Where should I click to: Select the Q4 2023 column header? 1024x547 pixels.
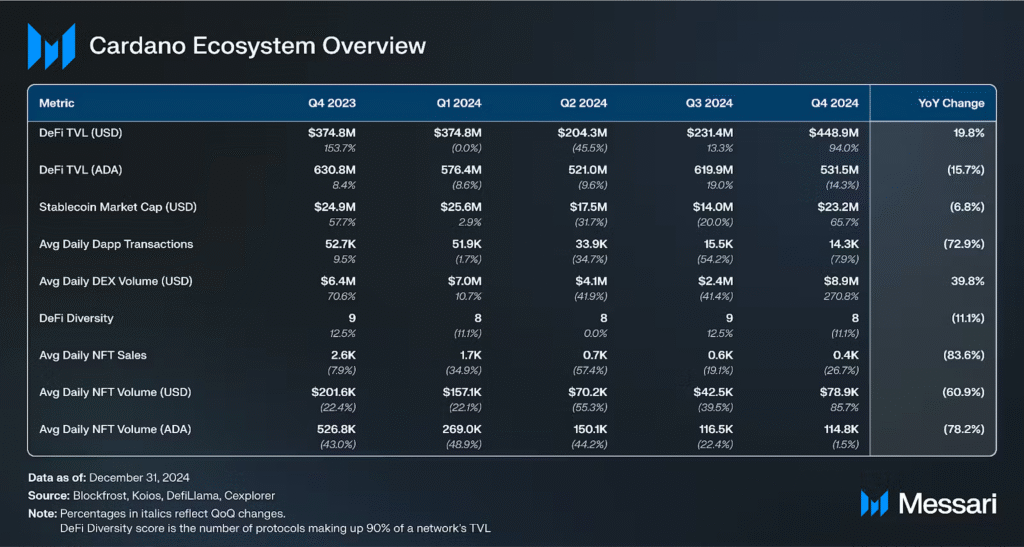pyautogui.click(x=332, y=103)
